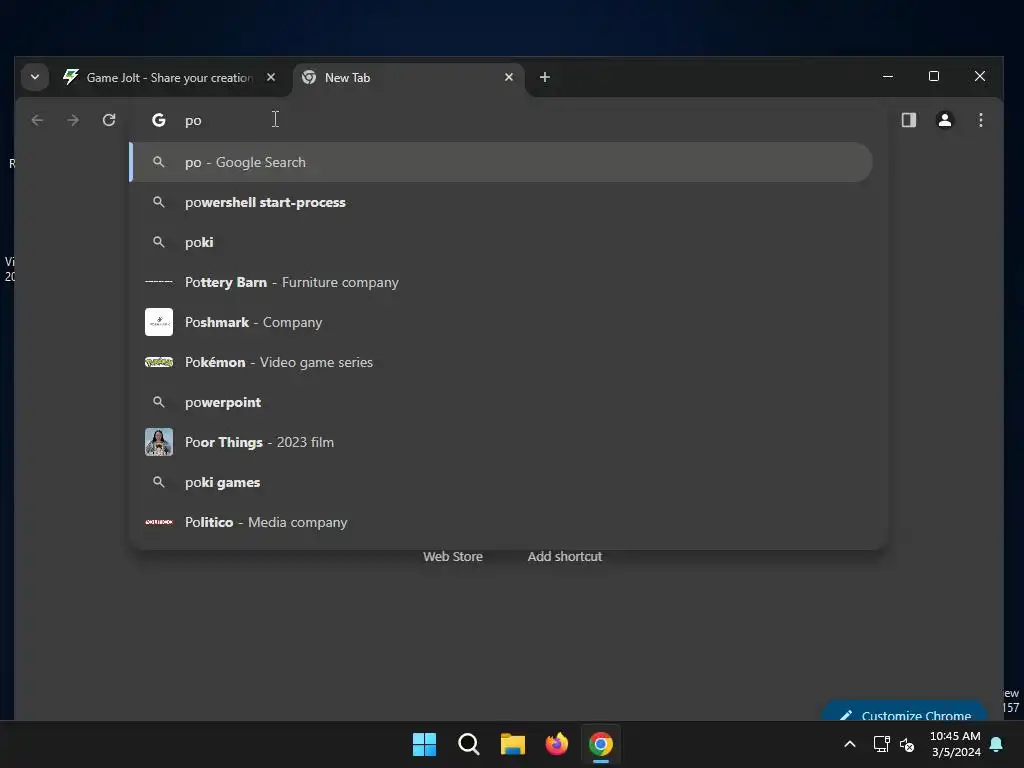Open the tab search dropdown arrow

35,77
